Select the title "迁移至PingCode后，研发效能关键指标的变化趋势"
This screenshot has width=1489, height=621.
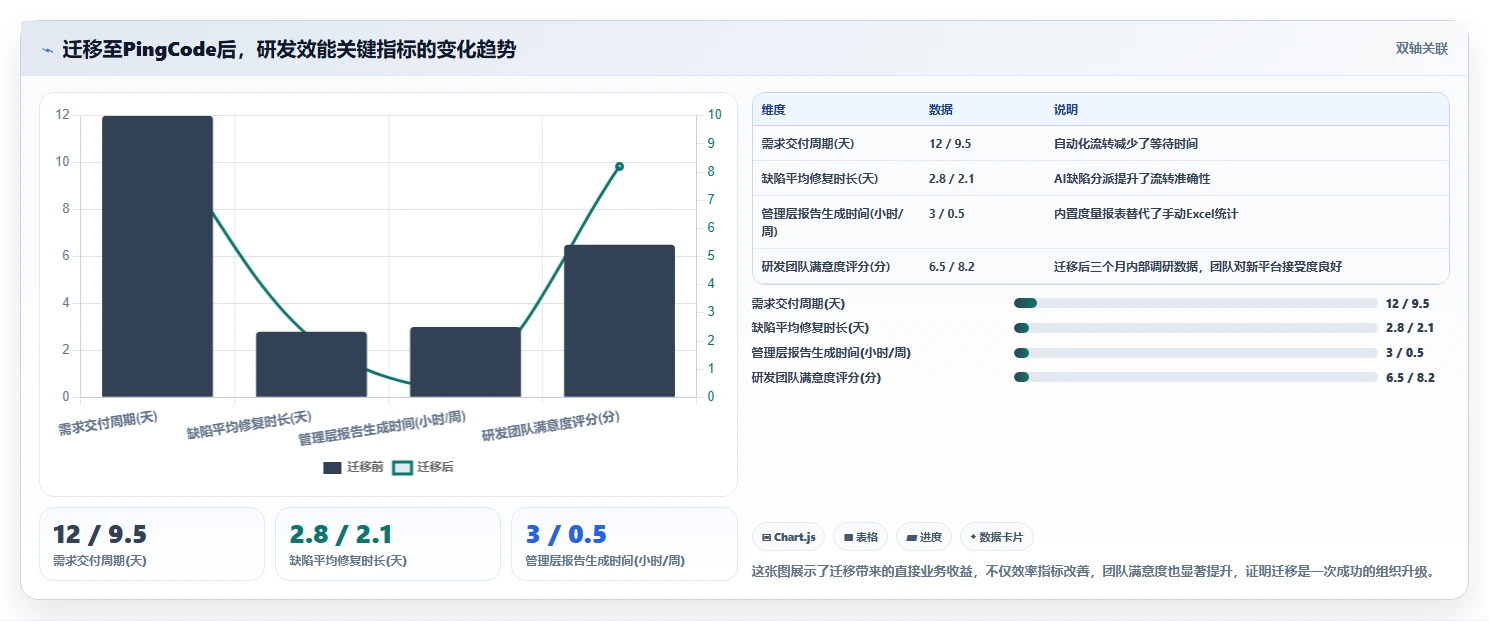tap(289, 49)
